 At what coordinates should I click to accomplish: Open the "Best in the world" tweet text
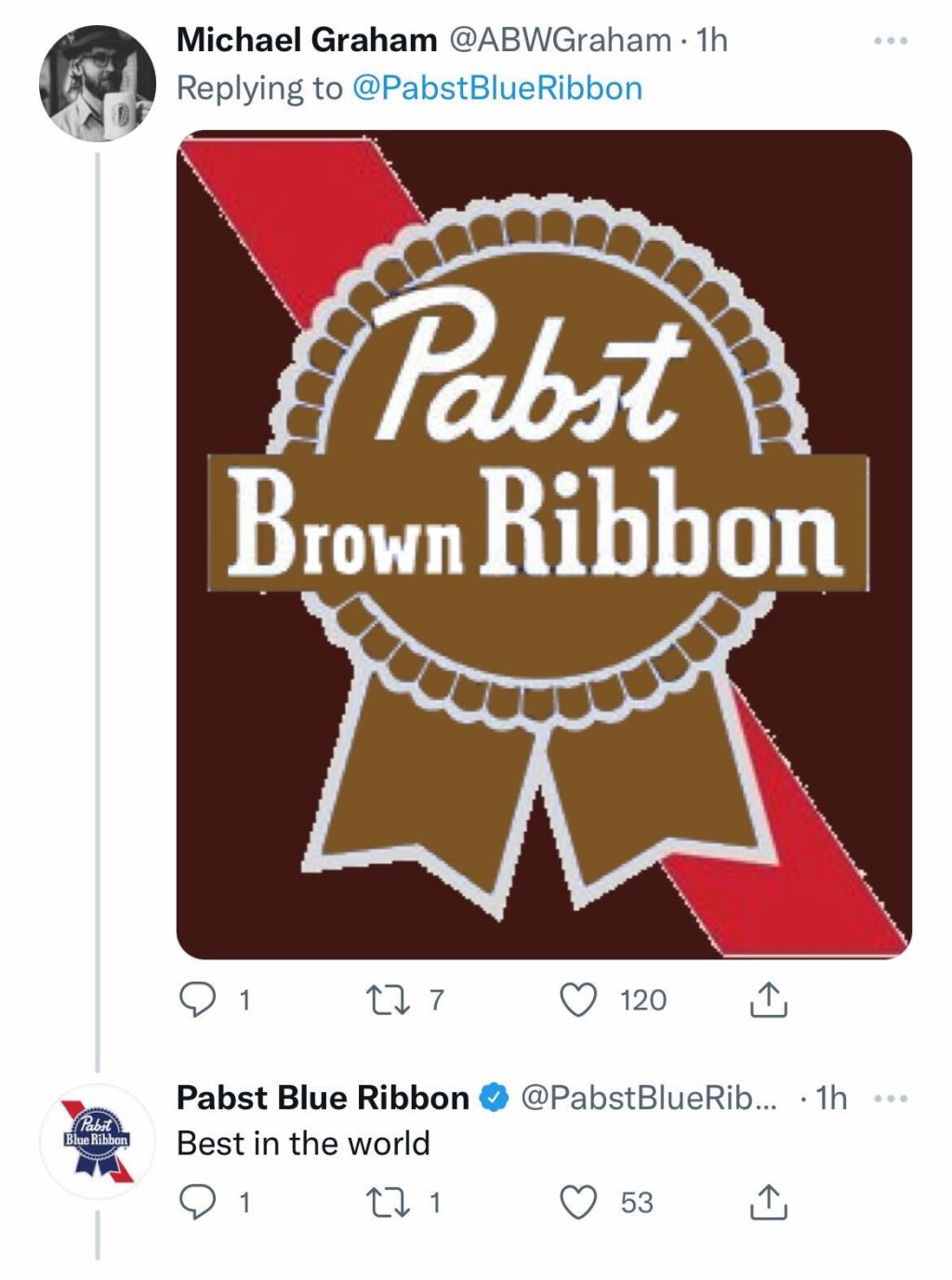click(303, 1142)
